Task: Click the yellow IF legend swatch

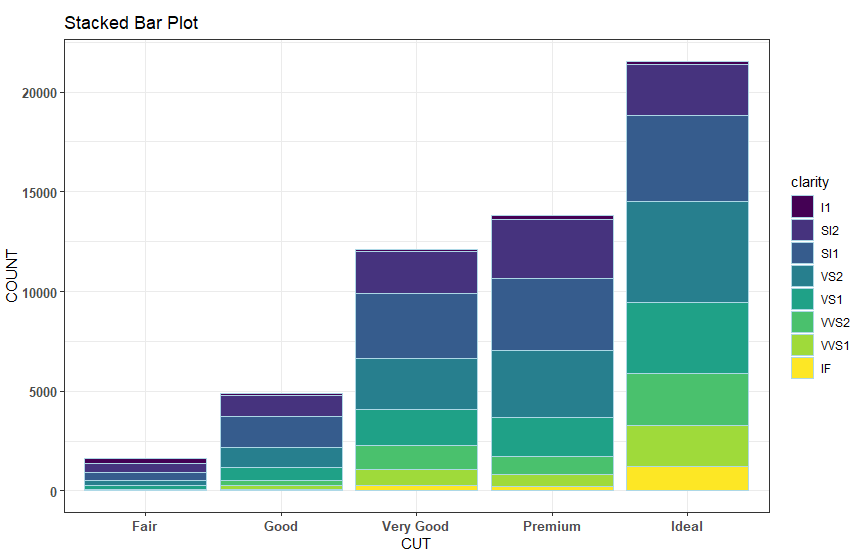Action: pyautogui.click(x=802, y=368)
